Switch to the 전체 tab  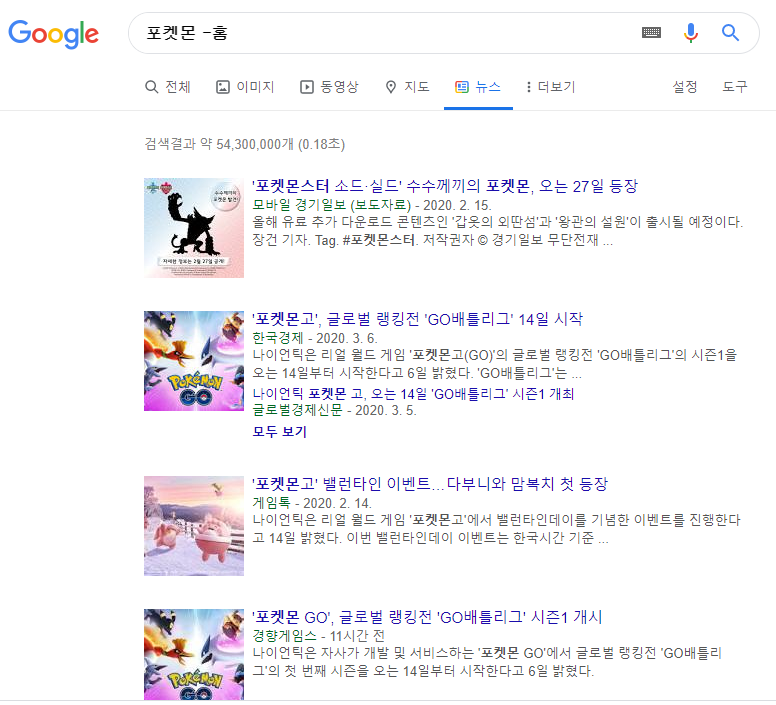tap(168, 87)
